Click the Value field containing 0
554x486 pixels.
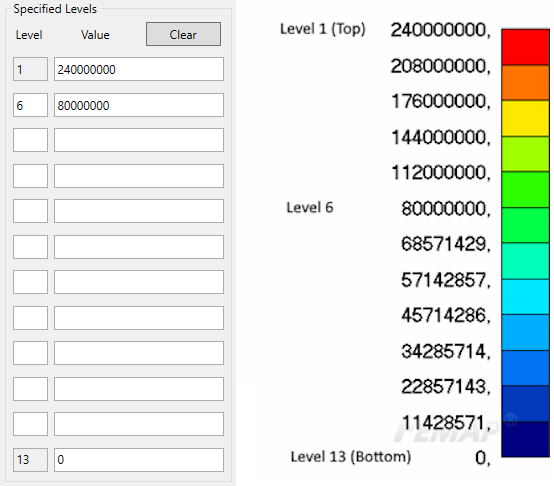[x=139, y=460]
